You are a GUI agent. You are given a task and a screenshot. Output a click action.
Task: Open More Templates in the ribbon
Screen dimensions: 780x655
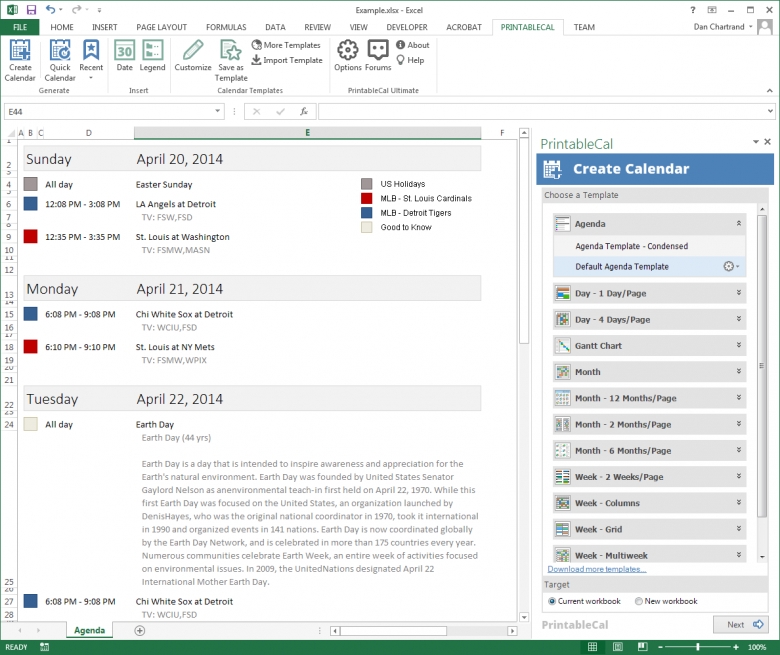[x=286, y=45]
